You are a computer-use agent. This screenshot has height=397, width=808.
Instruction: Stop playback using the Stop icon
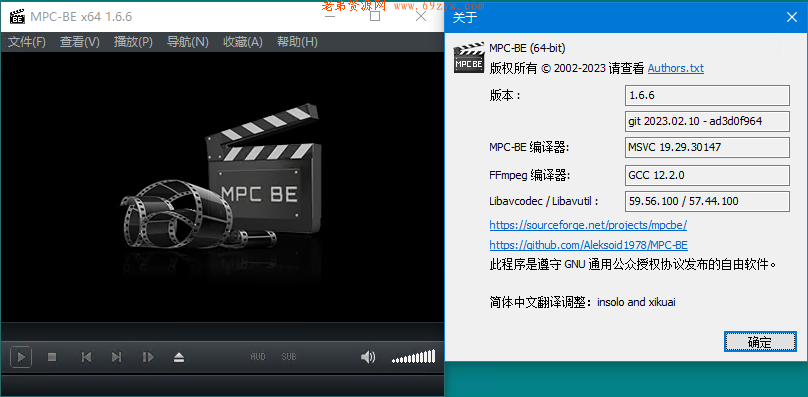pyautogui.click(x=52, y=357)
